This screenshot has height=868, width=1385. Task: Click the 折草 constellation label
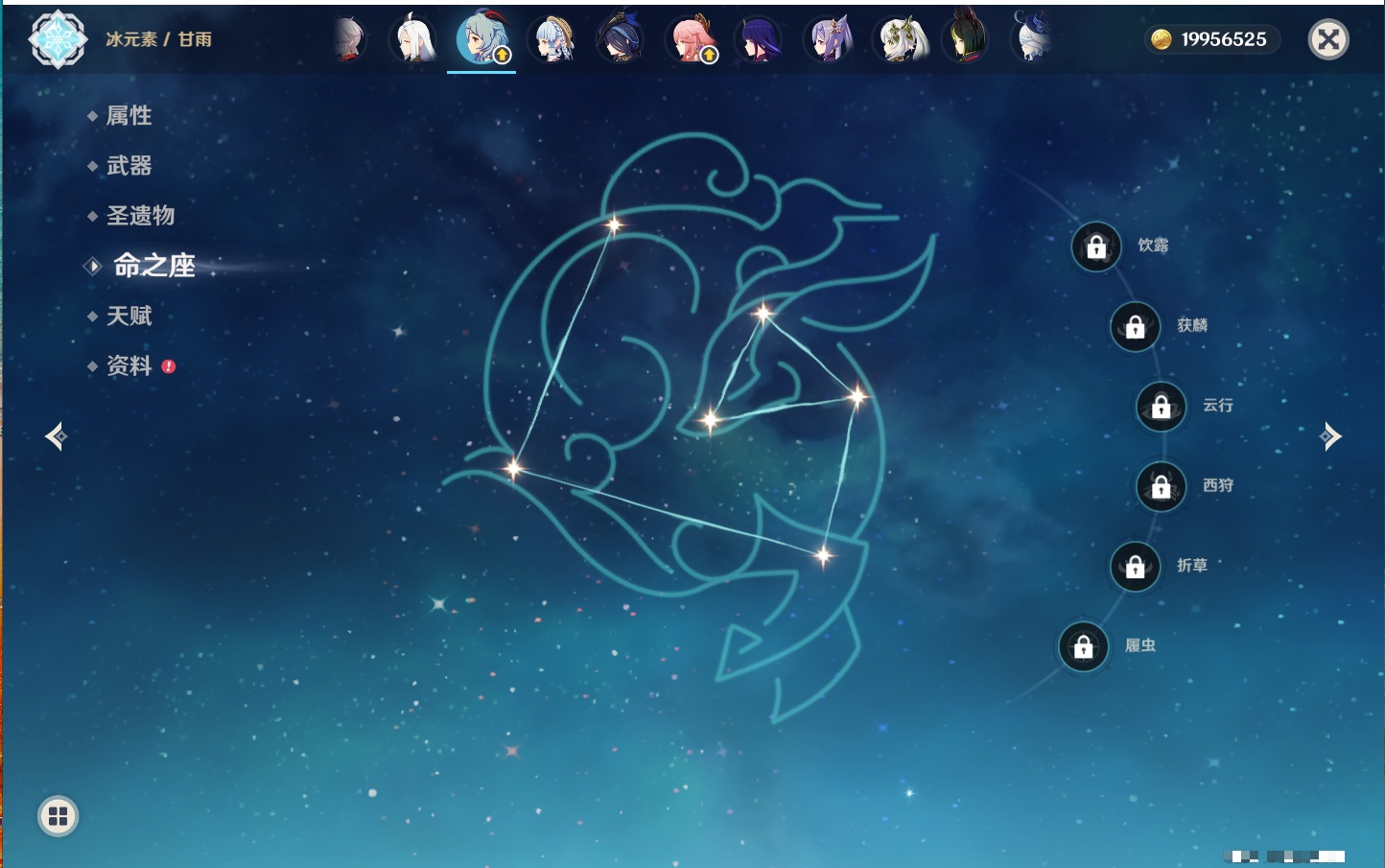(x=1192, y=566)
